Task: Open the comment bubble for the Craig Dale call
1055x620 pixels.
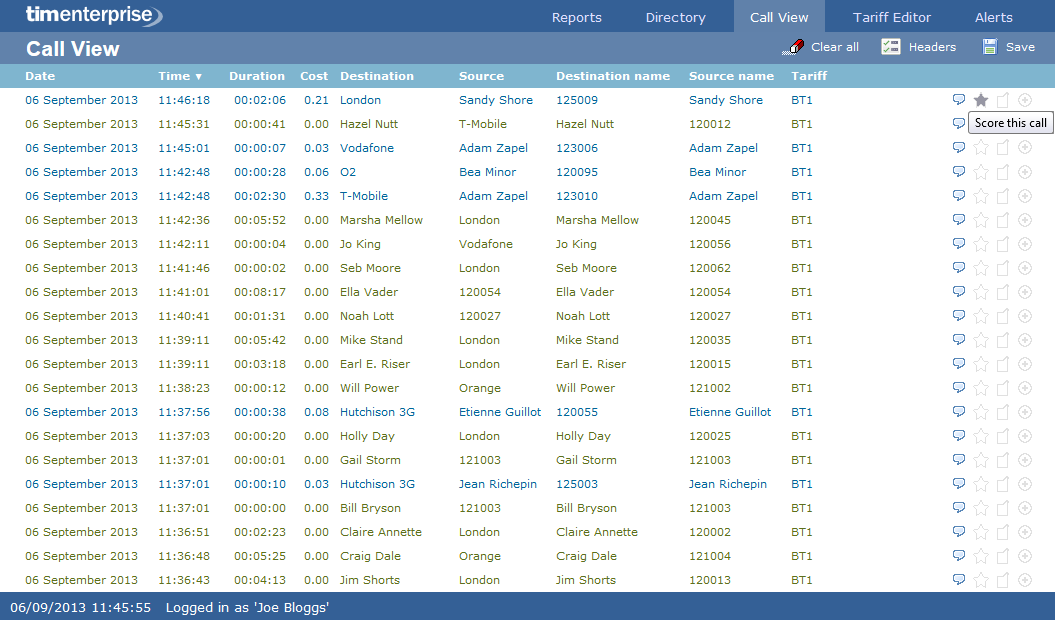Action: pos(959,555)
